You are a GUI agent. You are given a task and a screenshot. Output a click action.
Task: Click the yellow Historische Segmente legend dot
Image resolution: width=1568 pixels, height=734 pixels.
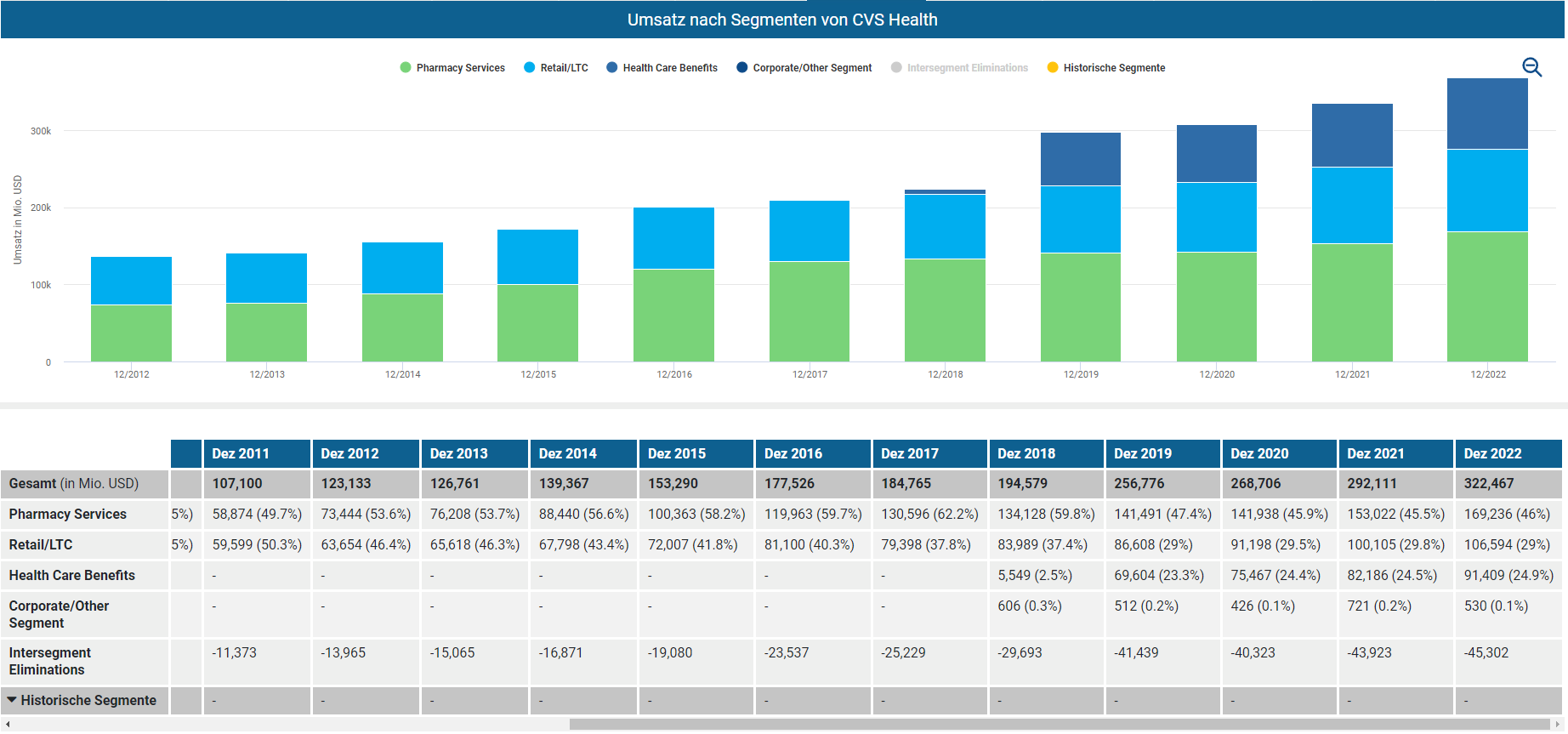tap(1053, 68)
